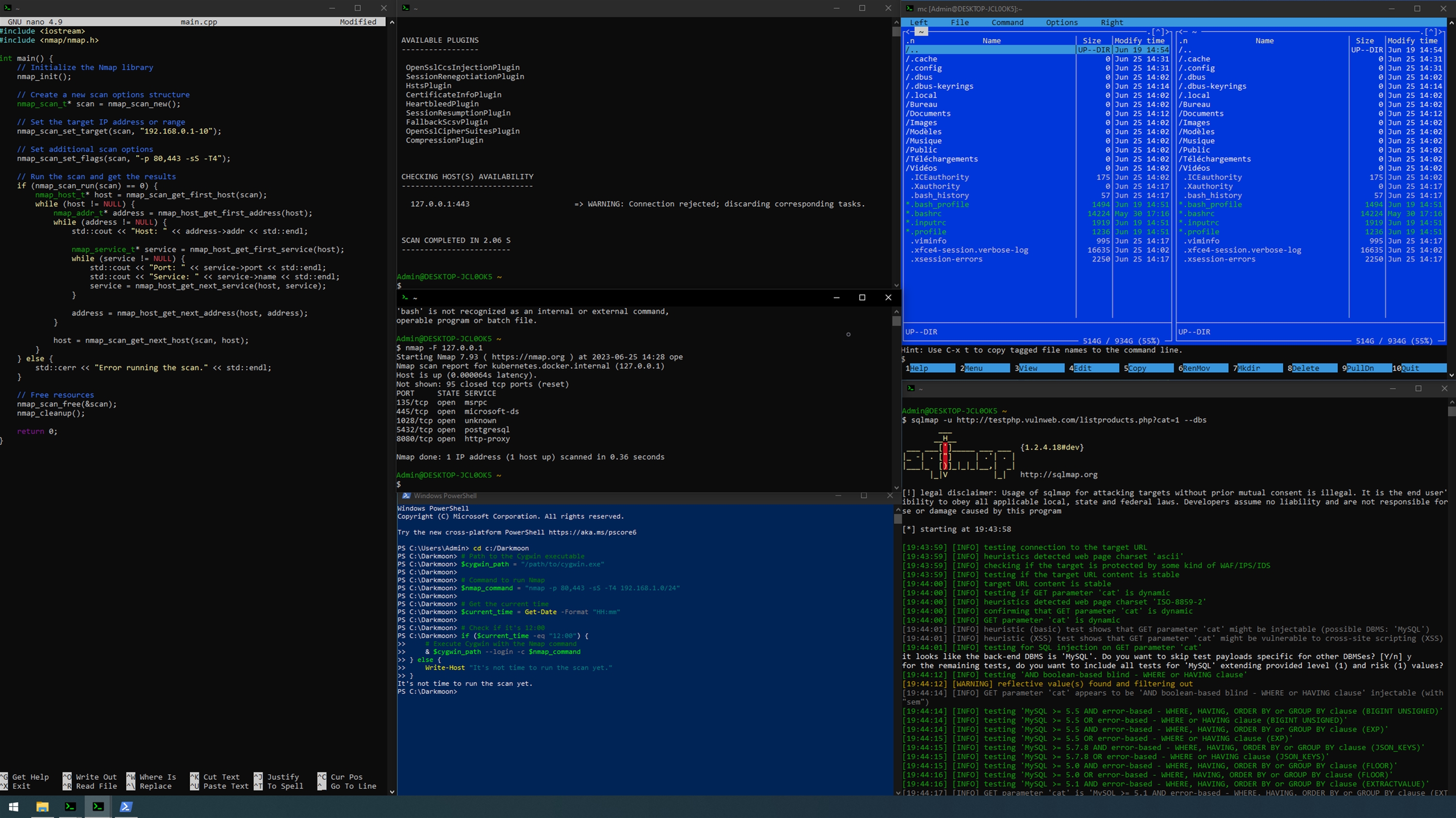Open right panel history dropdown [^] in mc
The image size is (1456, 818).
pyautogui.click(x=1431, y=32)
